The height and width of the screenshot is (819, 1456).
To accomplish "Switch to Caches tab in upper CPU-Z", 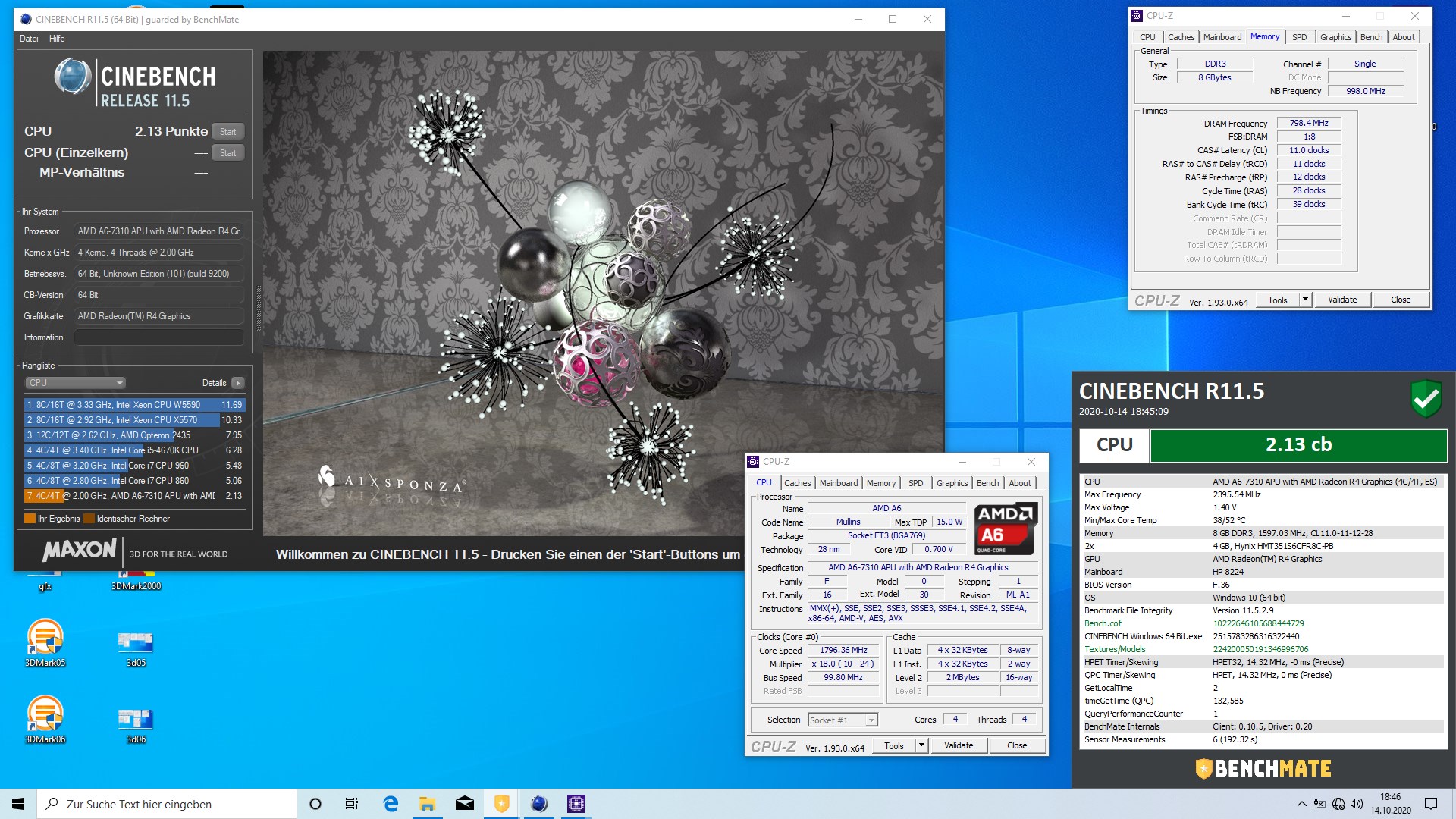I will coord(1181,37).
